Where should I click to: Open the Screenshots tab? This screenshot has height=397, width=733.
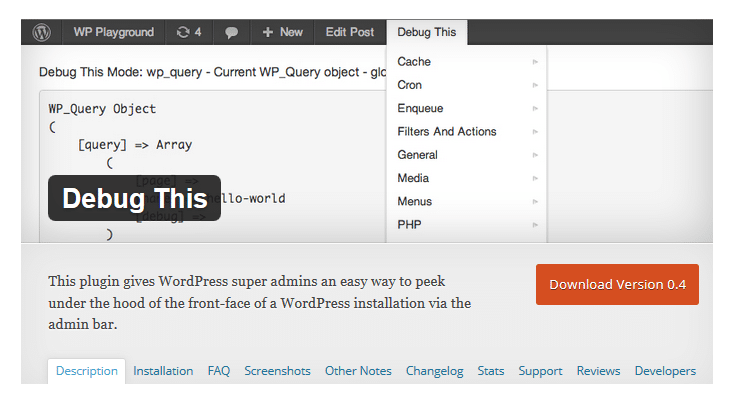(277, 371)
